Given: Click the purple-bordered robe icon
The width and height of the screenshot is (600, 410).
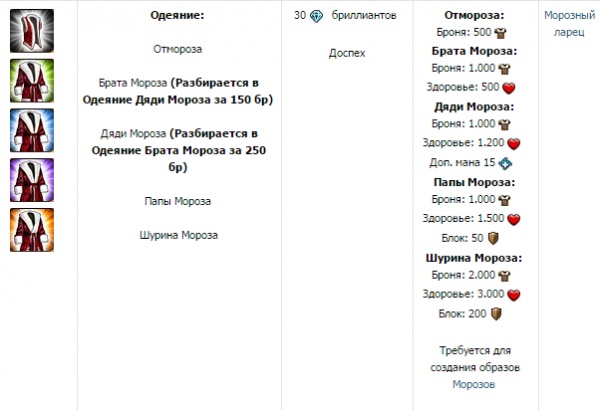Looking at the screenshot, I should click(x=32, y=180).
